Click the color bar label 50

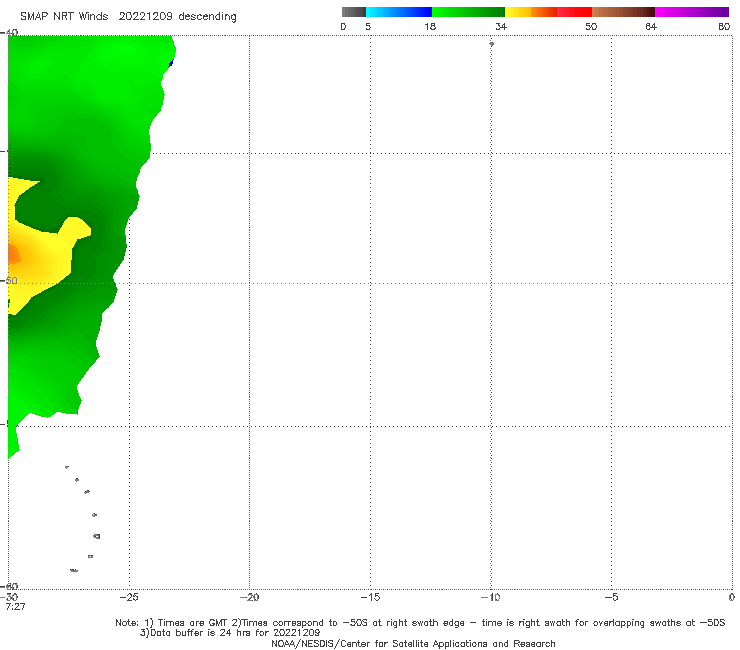pyautogui.click(x=591, y=26)
